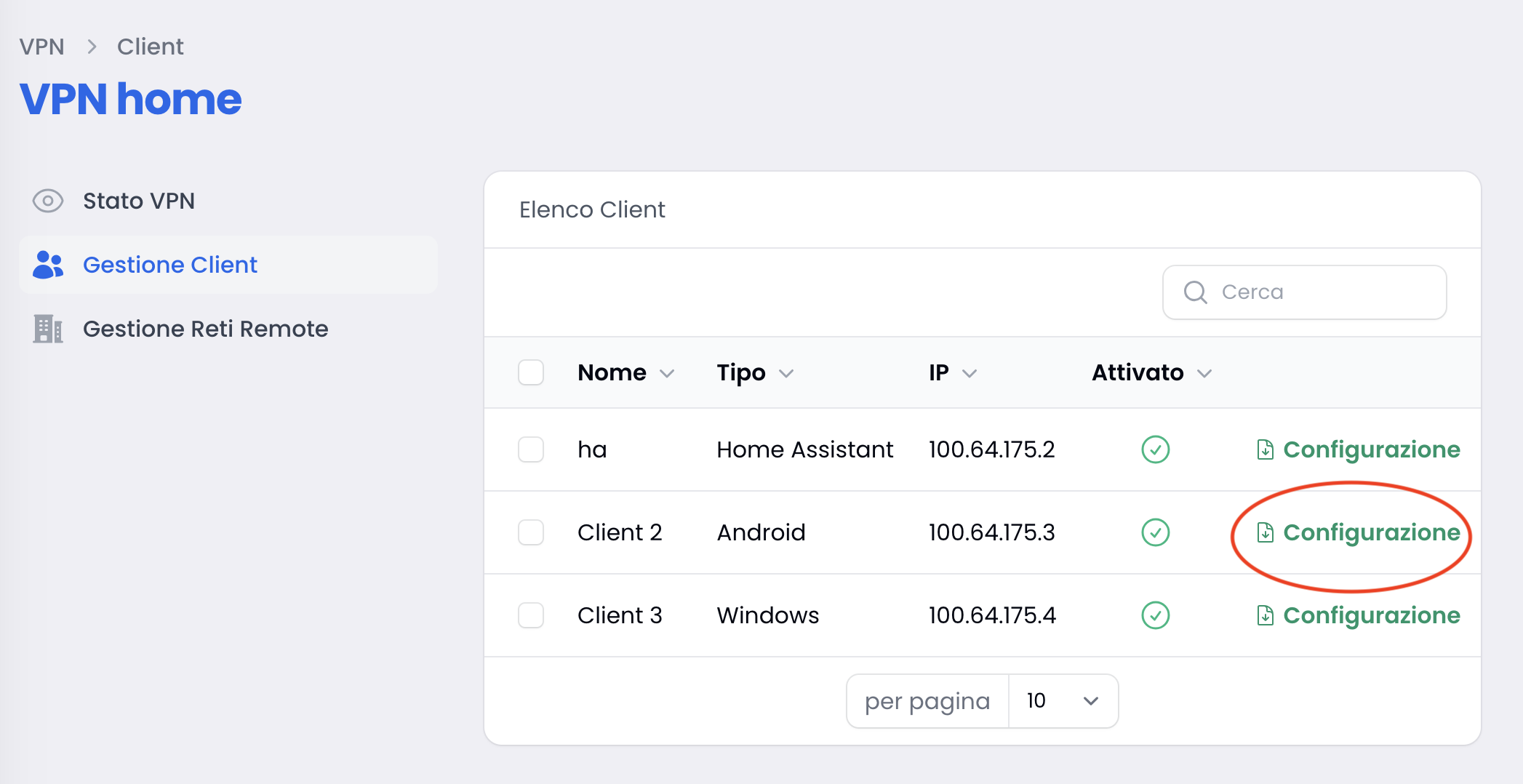Click the Tipo column header label
Viewport: 1523px width, 784px height.
(741, 373)
